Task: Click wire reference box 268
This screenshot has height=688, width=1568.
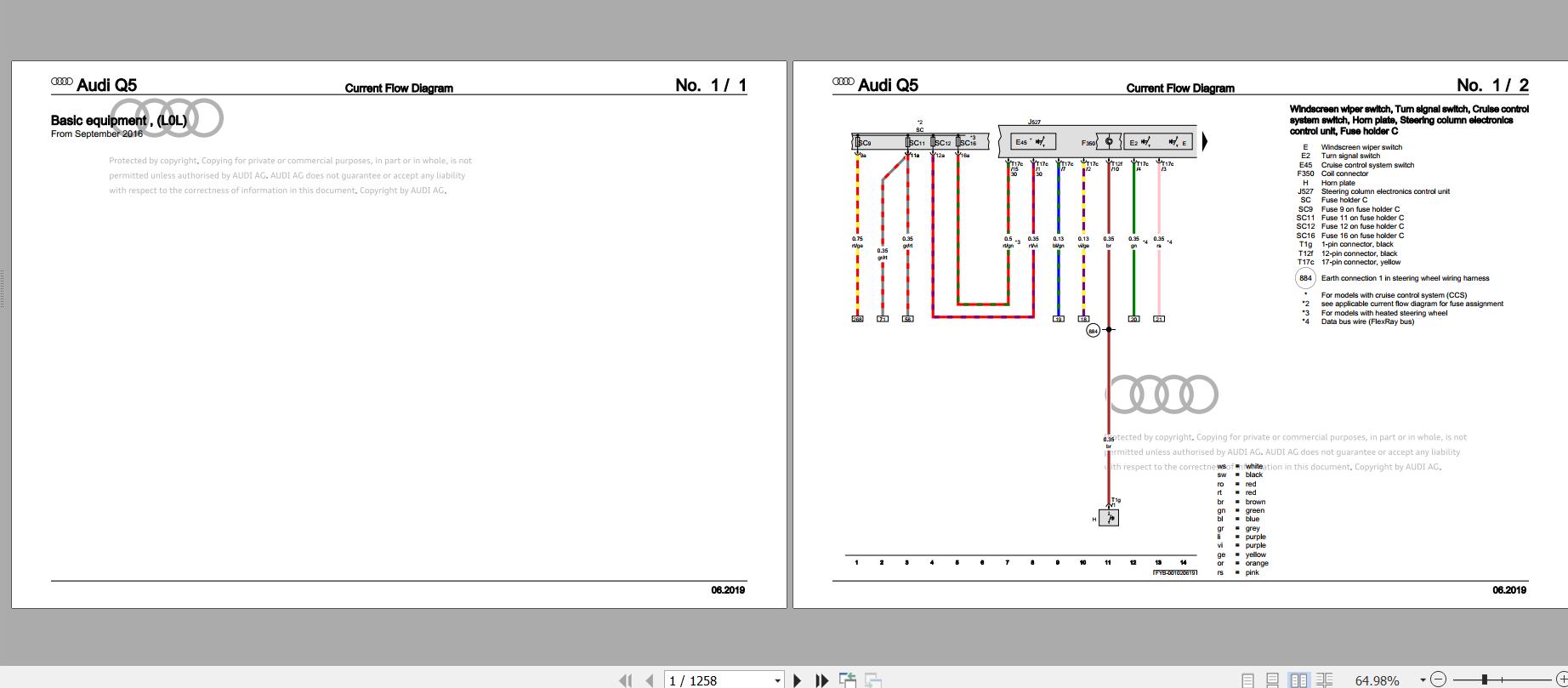Action: pyautogui.click(x=857, y=319)
